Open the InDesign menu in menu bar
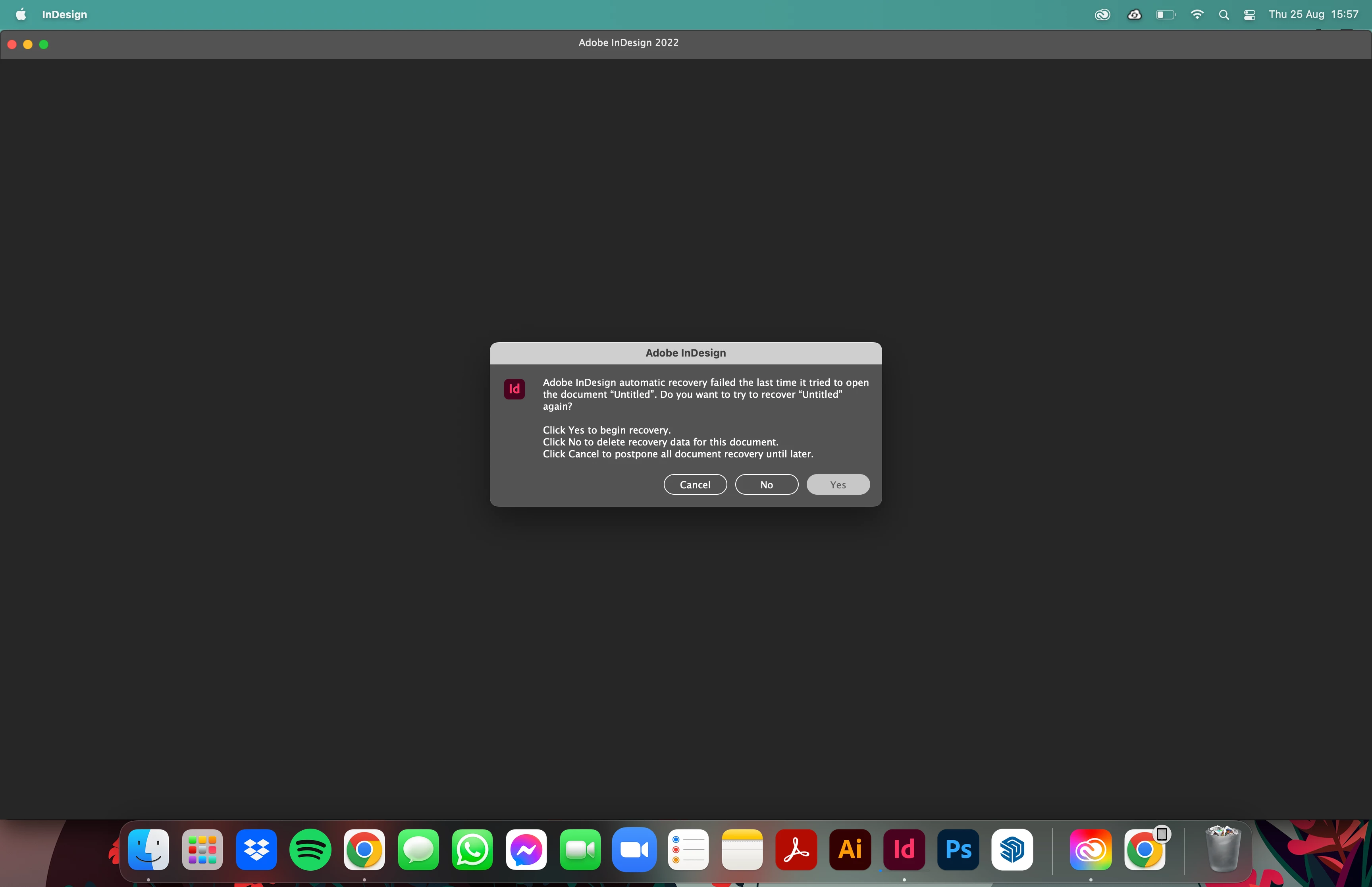The width and height of the screenshot is (1372, 887). (x=64, y=14)
